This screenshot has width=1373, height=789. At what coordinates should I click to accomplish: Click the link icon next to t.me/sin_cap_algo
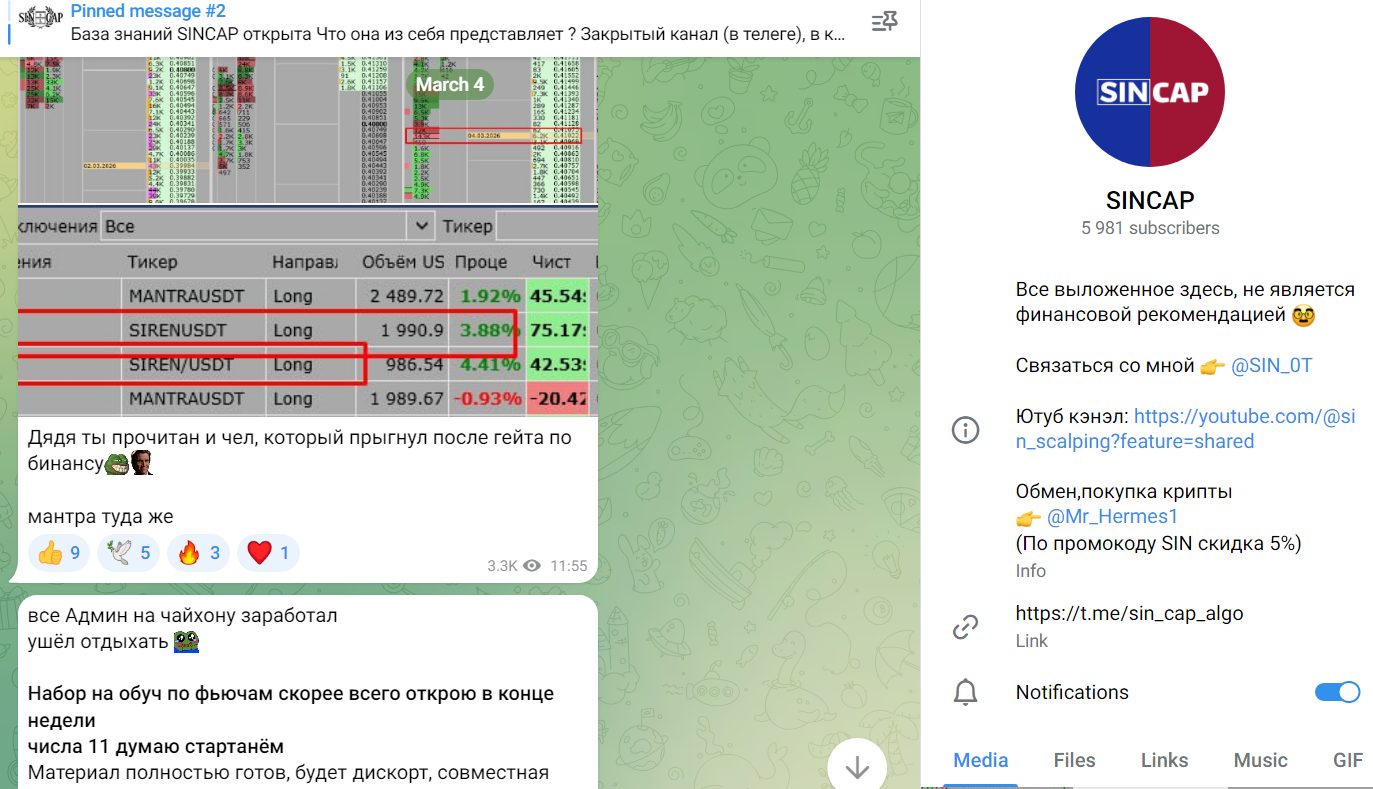click(965, 626)
